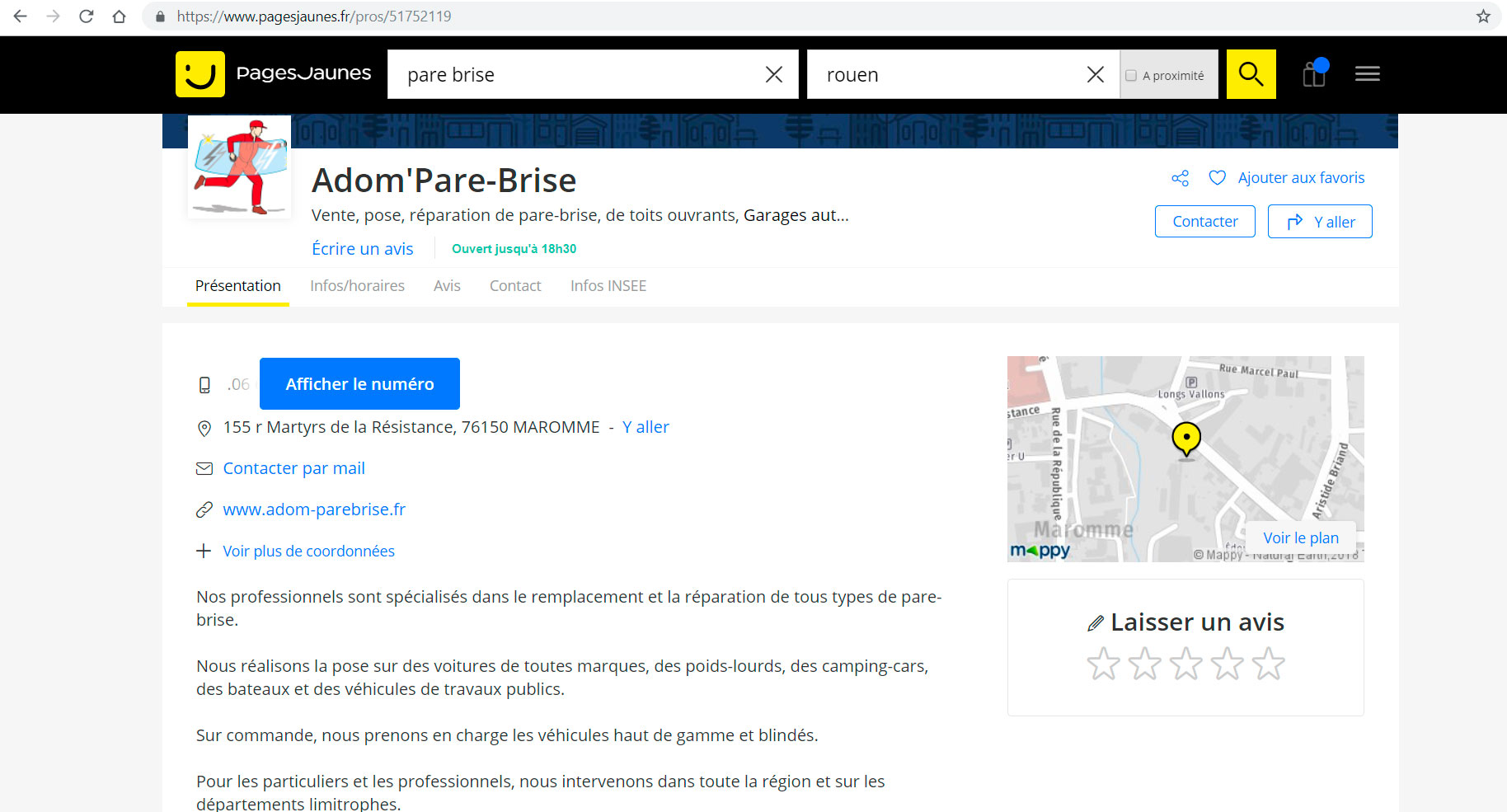
Task: Click 'Y aller' link after address
Action: pyautogui.click(x=646, y=427)
